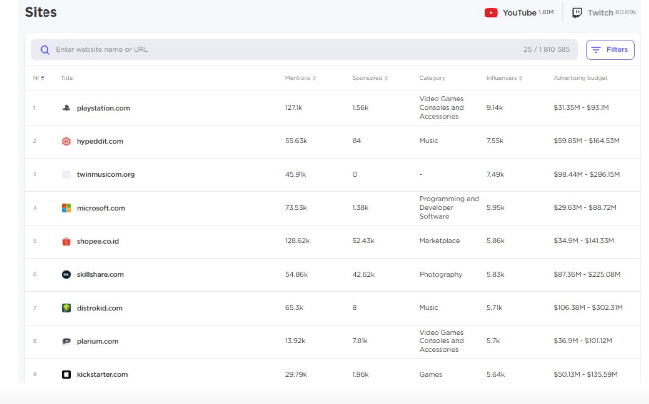Click the 52.43k sponsored cell for shopee.co.id
Image resolution: width=649 pixels, height=404 pixels.
click(363, 240)
